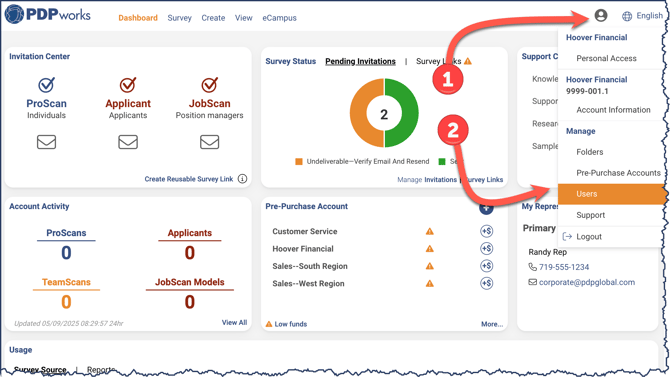Click Customer Service low funds warning icon
Viewport: 670px width, 377px height.
coord(429,231)
